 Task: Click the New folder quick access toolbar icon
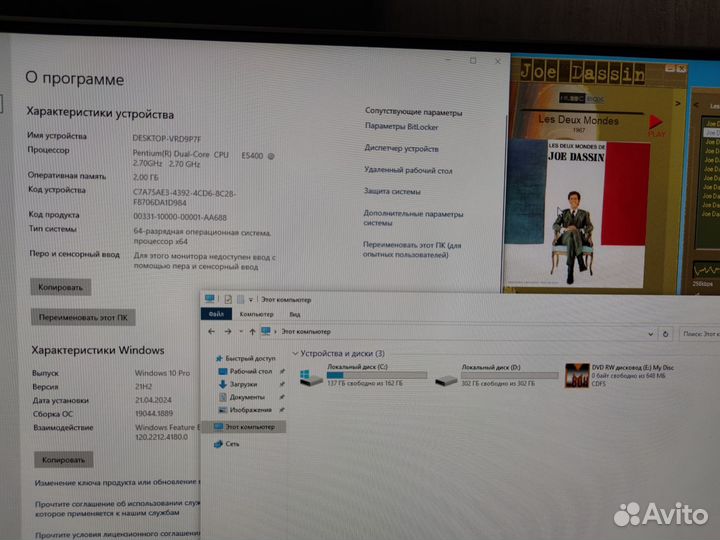240,299
